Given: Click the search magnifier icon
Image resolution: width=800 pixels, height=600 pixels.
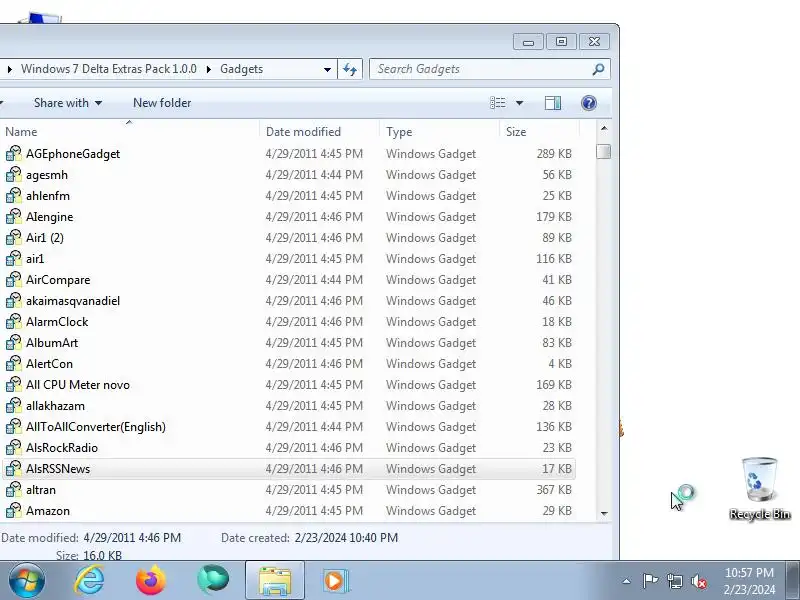Looking at the screenshot, I should click(598, 69).
